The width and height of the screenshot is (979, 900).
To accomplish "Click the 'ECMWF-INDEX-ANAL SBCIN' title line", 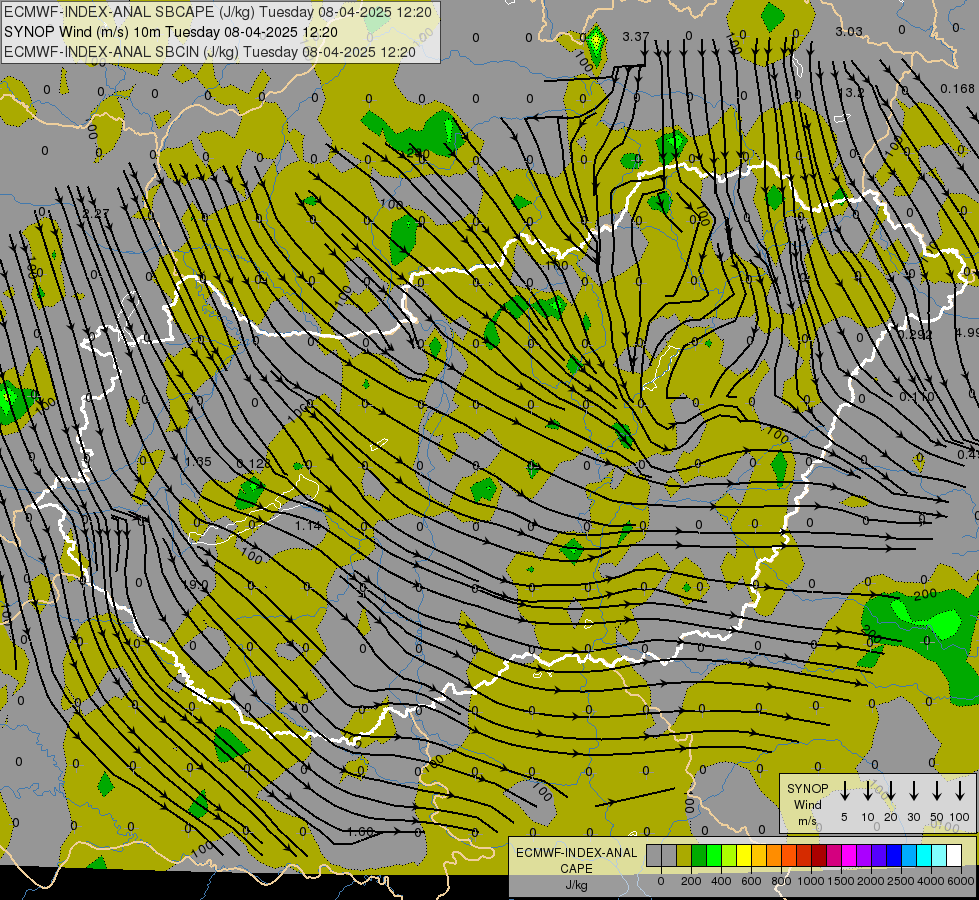I will tap(210, 52).
